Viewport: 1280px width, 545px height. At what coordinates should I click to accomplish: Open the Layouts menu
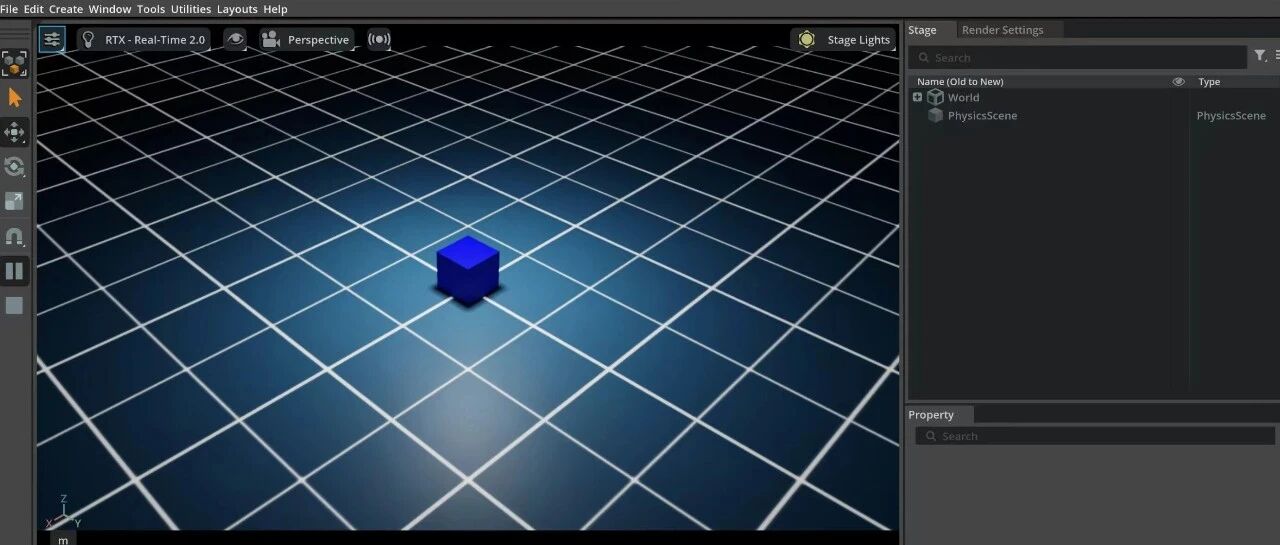[237, 9]
